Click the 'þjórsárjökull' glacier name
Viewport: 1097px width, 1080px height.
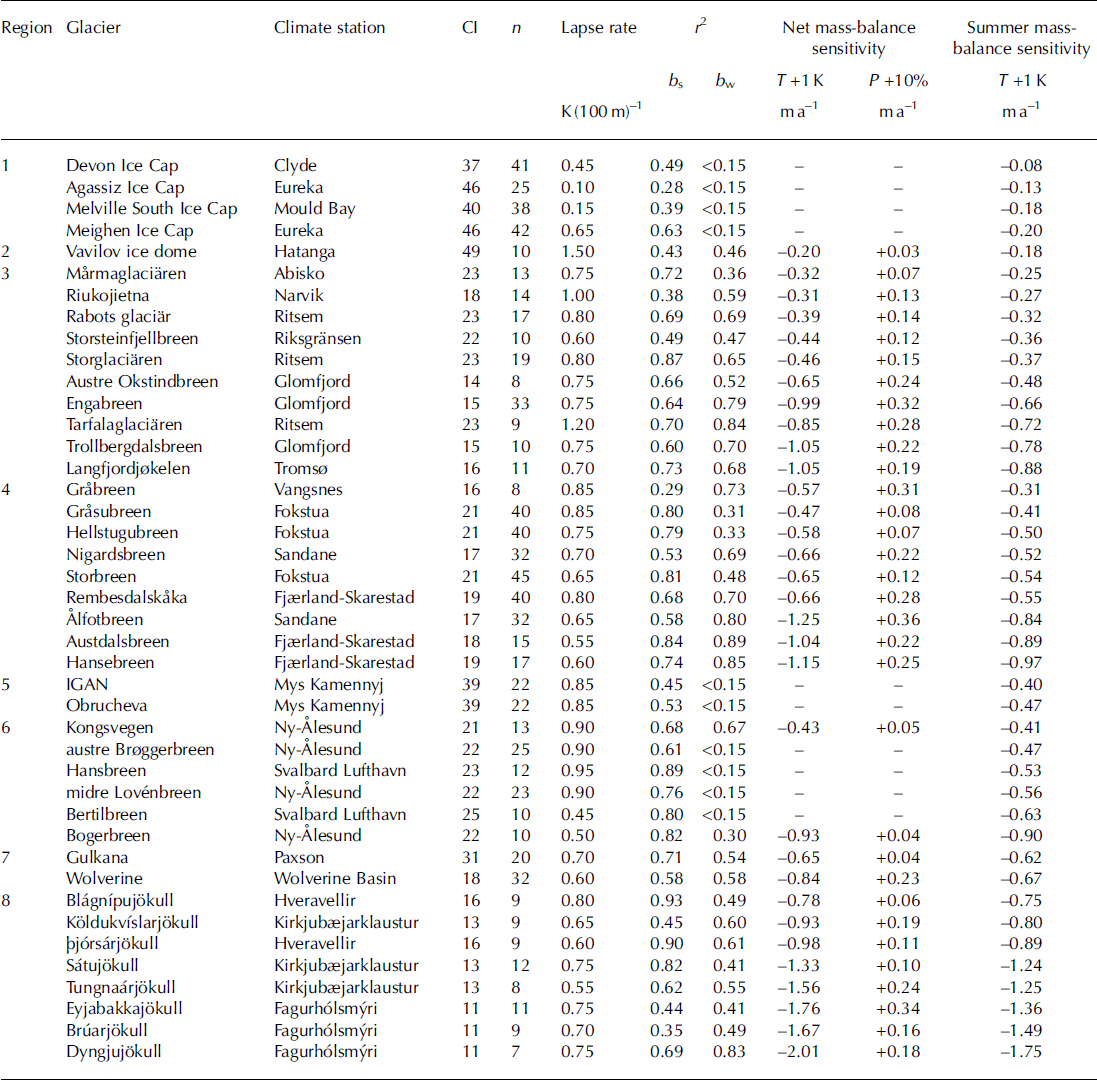(x=113, y=944)
